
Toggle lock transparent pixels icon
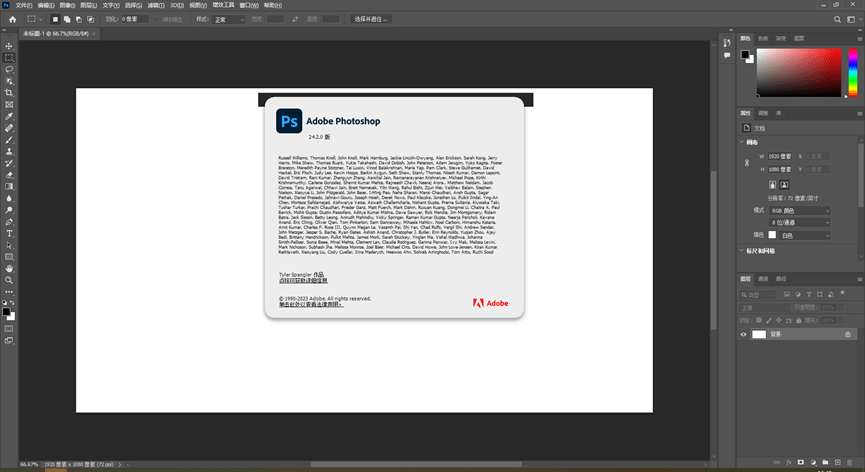pyautogui.click(x=759, y=320)
